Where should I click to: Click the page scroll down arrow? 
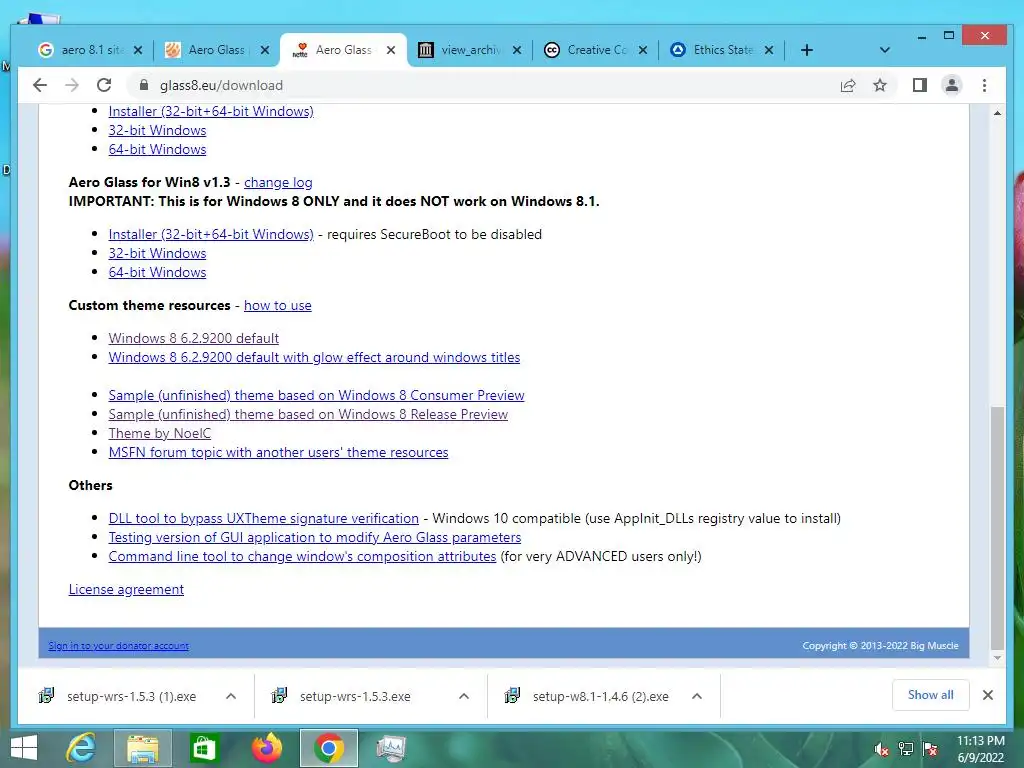click(x=997, y=658)
